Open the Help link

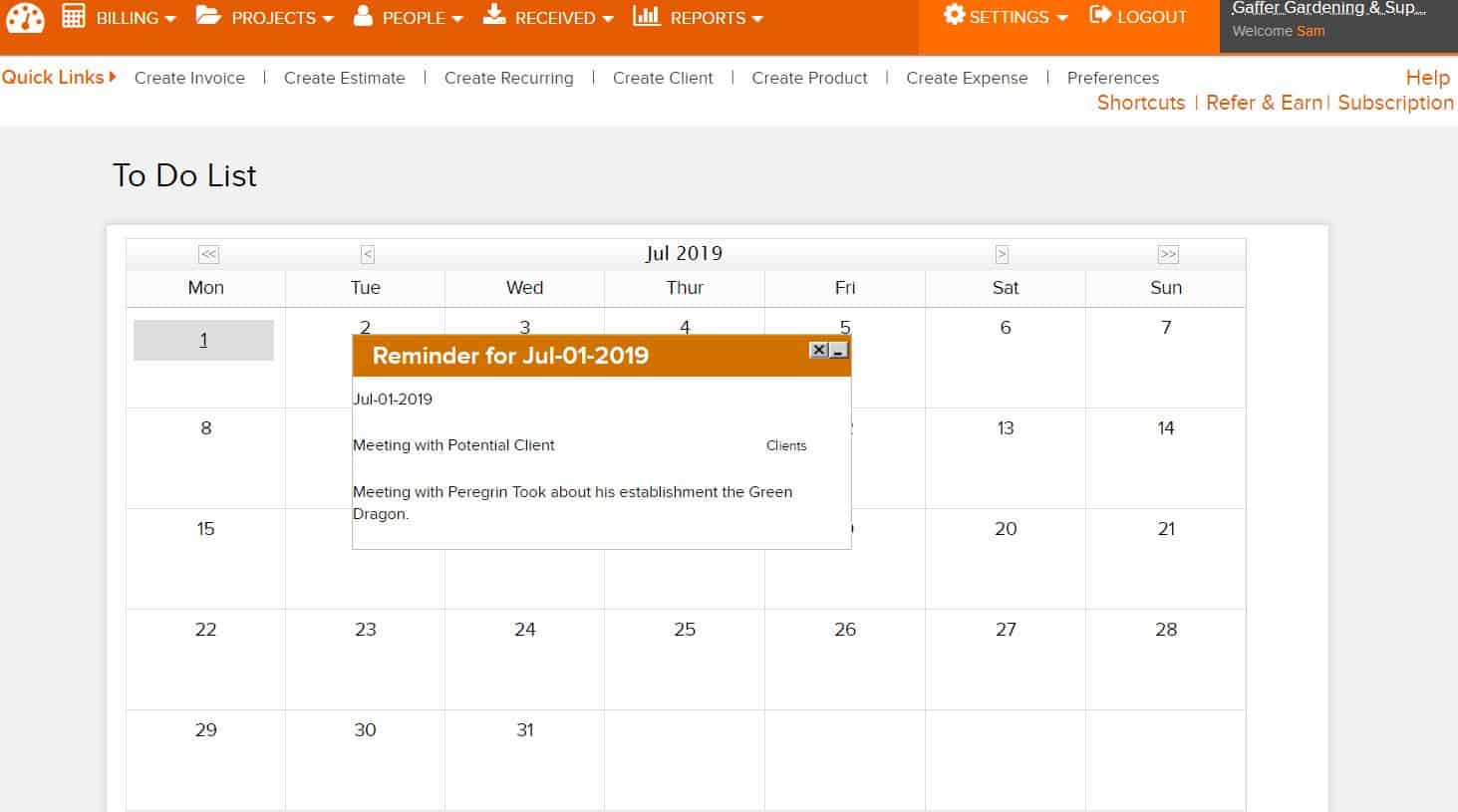(x=1427, y=78)
